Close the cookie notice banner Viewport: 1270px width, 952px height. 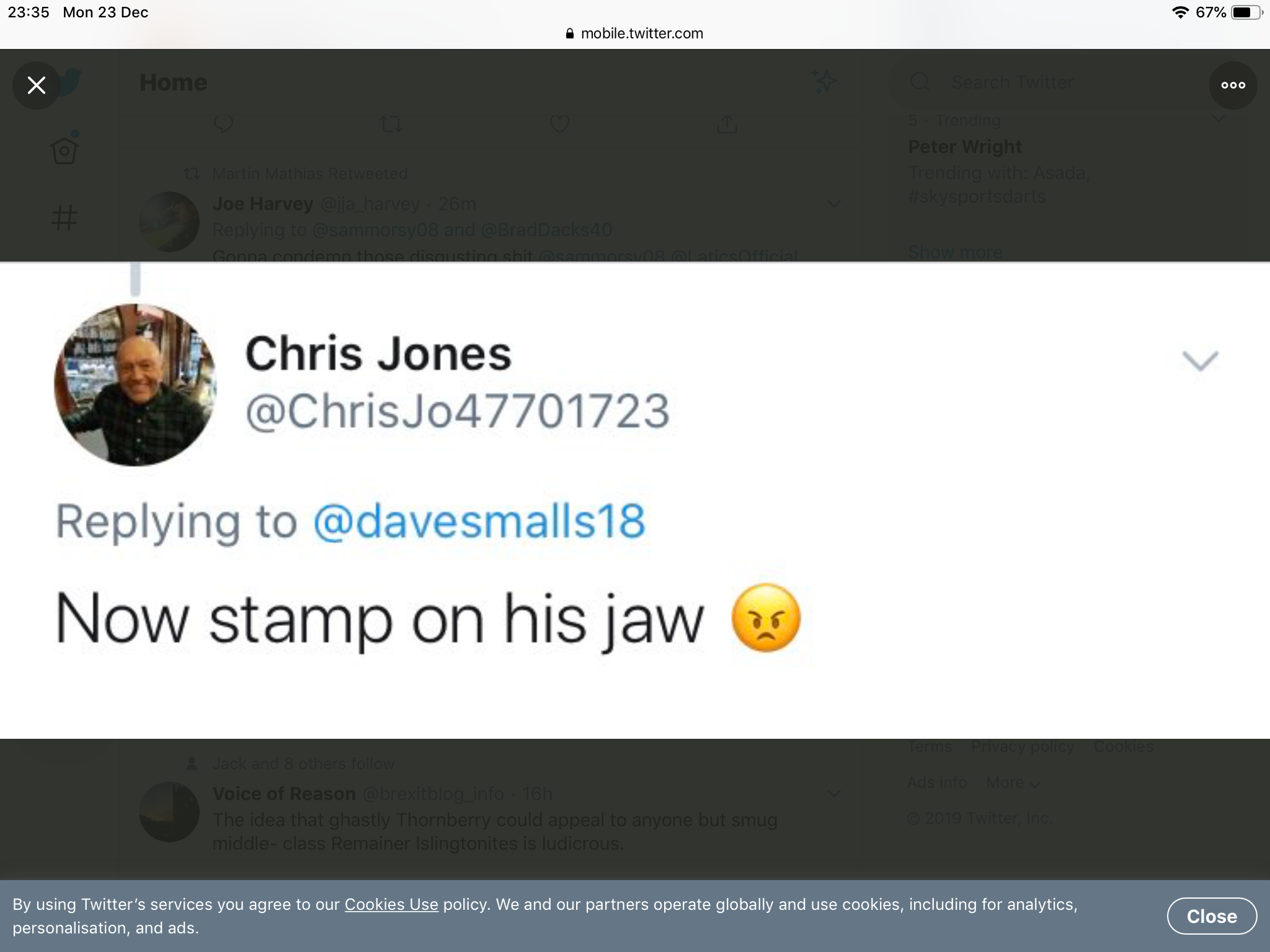coord(1212,916)
